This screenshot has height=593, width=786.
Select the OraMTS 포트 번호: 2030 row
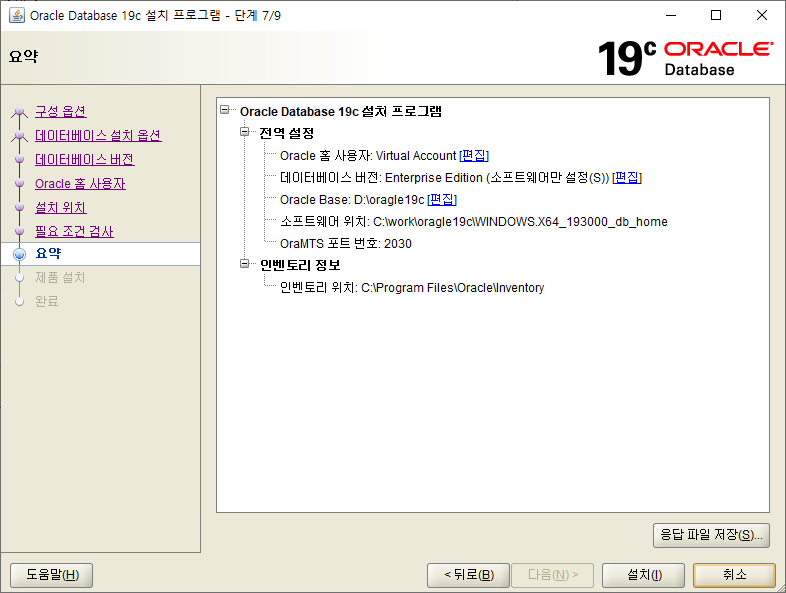(x=346, y=244)
